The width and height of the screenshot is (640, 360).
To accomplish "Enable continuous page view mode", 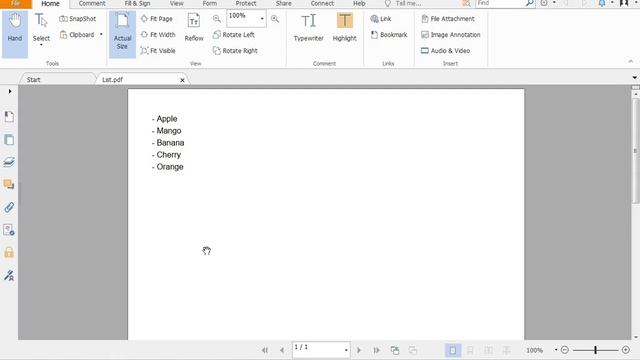I will pos(470,350).
